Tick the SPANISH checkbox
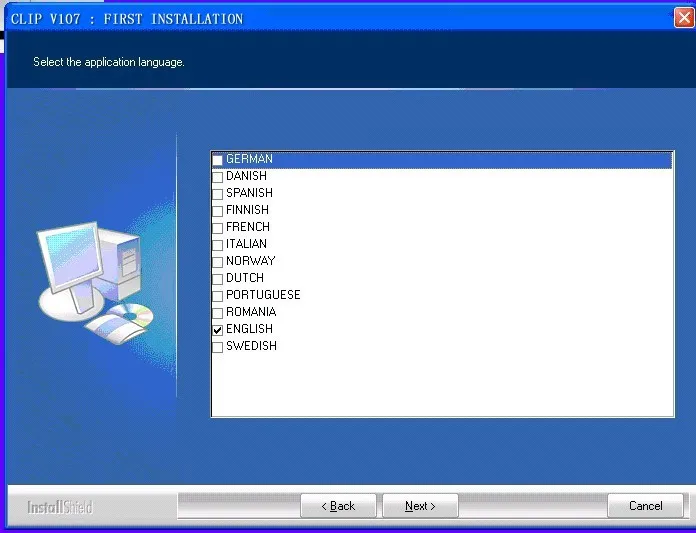 [218, 194]
